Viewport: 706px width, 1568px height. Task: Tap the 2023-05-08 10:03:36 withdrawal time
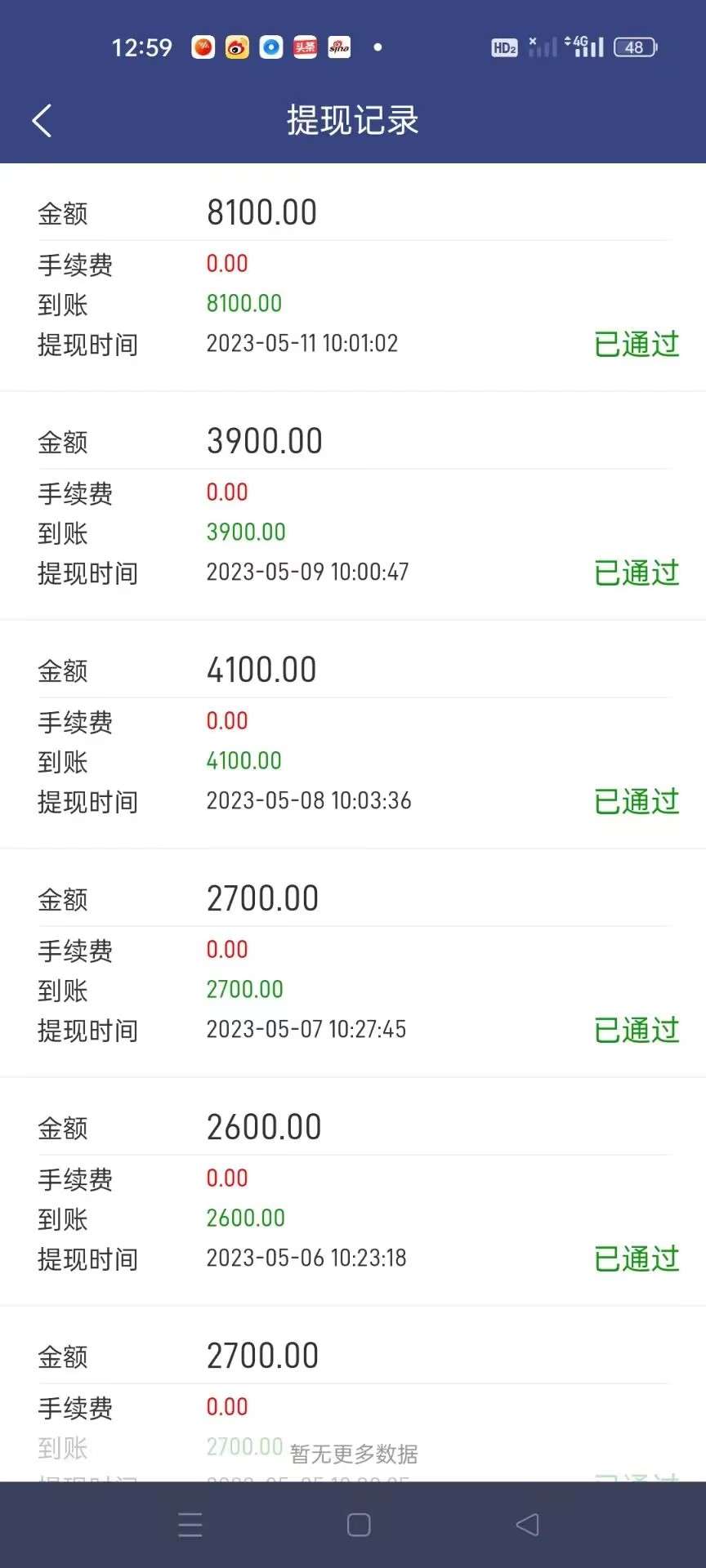coord(309,801)
